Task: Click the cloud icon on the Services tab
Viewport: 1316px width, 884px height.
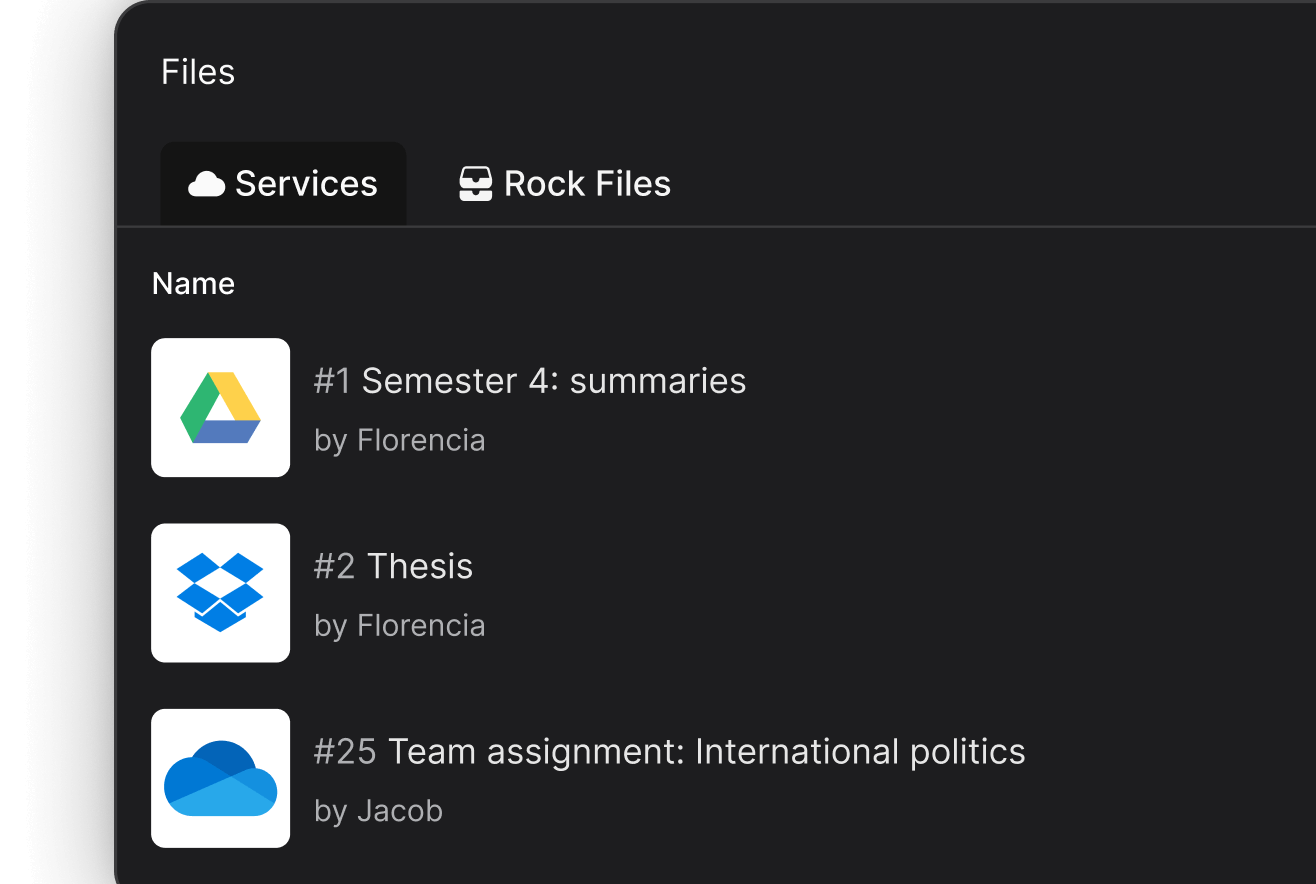Action: (x=206, y=183)
